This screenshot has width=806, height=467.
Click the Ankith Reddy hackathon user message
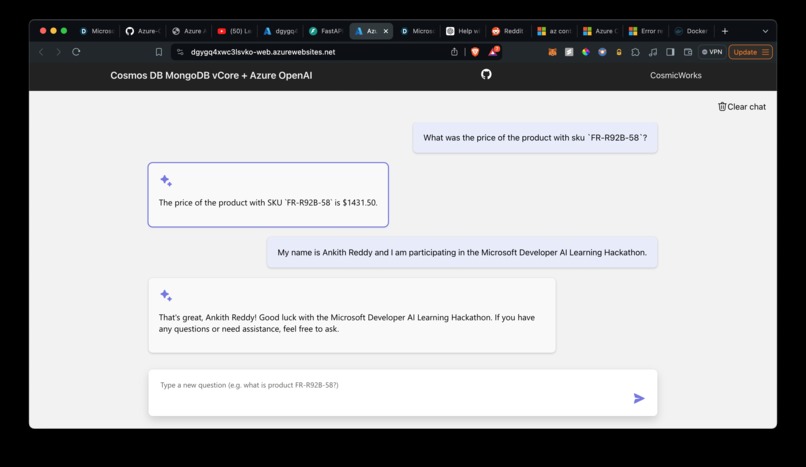point(462,252)
